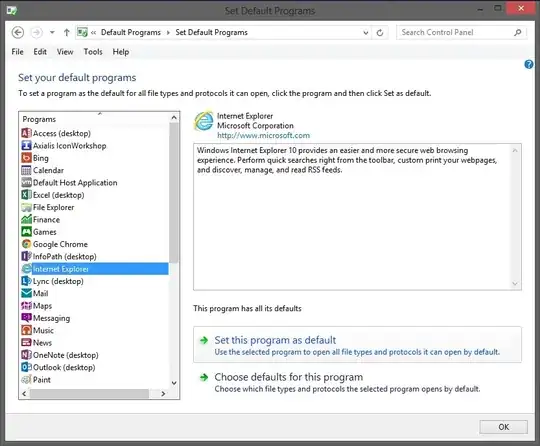Open the View menu

(x=65, y=52)
